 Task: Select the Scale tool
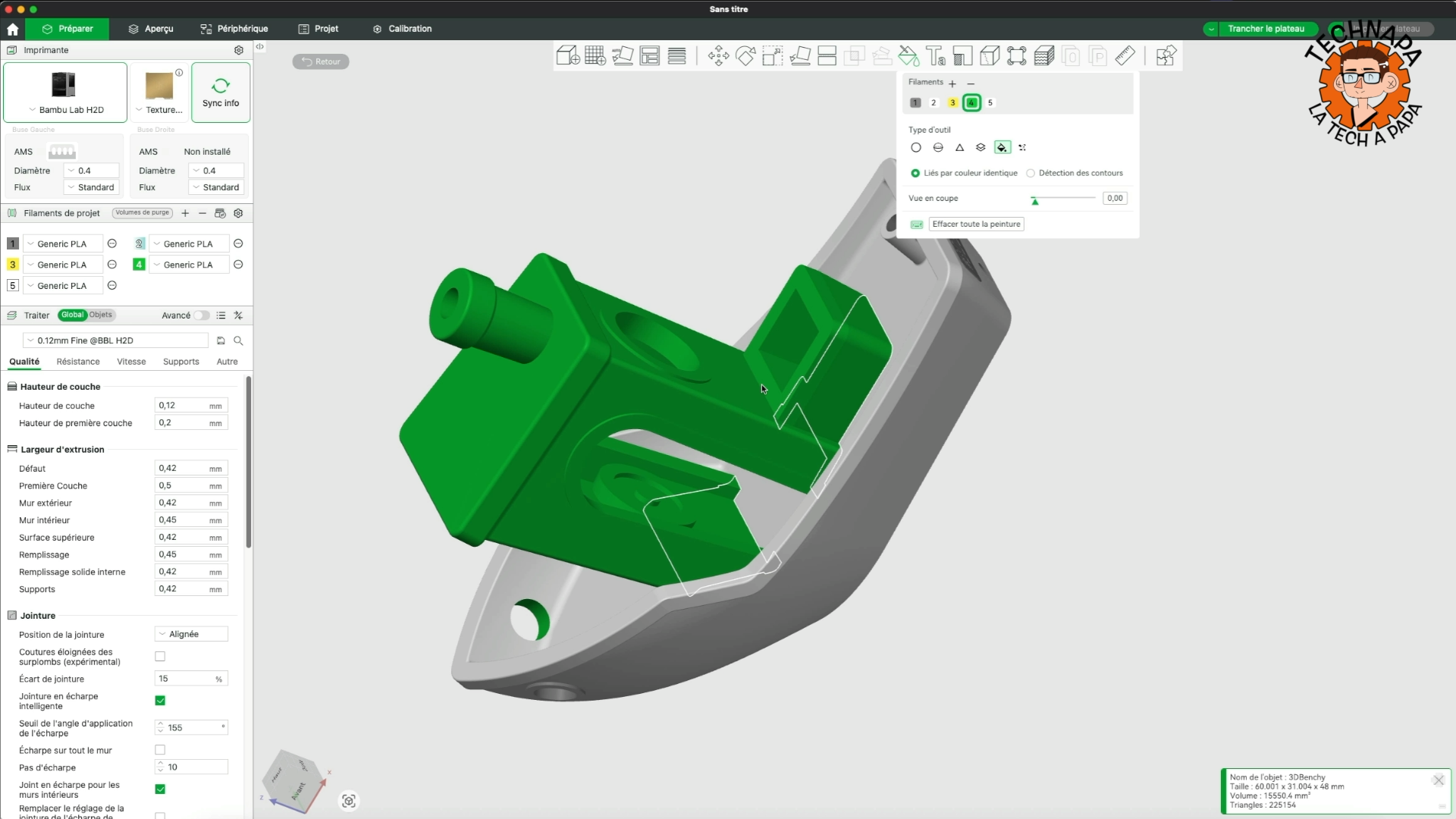coord(772,55)
